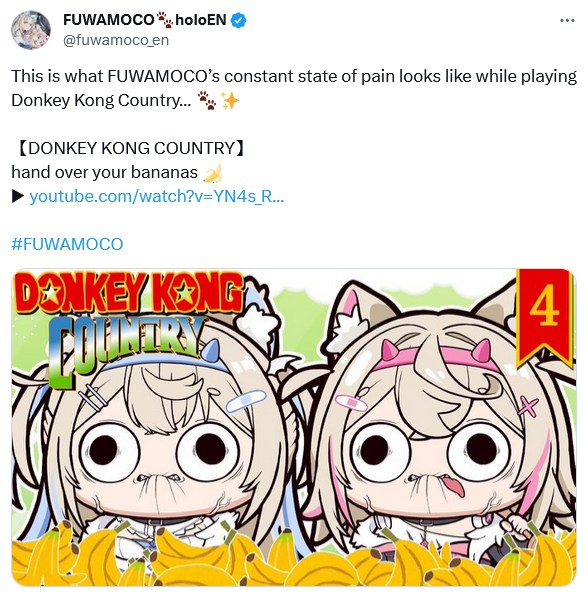This screenshot has width=588, height=601.
Task: Click the Donkey Kong Country logo in thumbnail
Action: pyautogui.click(x=128, y=326)
